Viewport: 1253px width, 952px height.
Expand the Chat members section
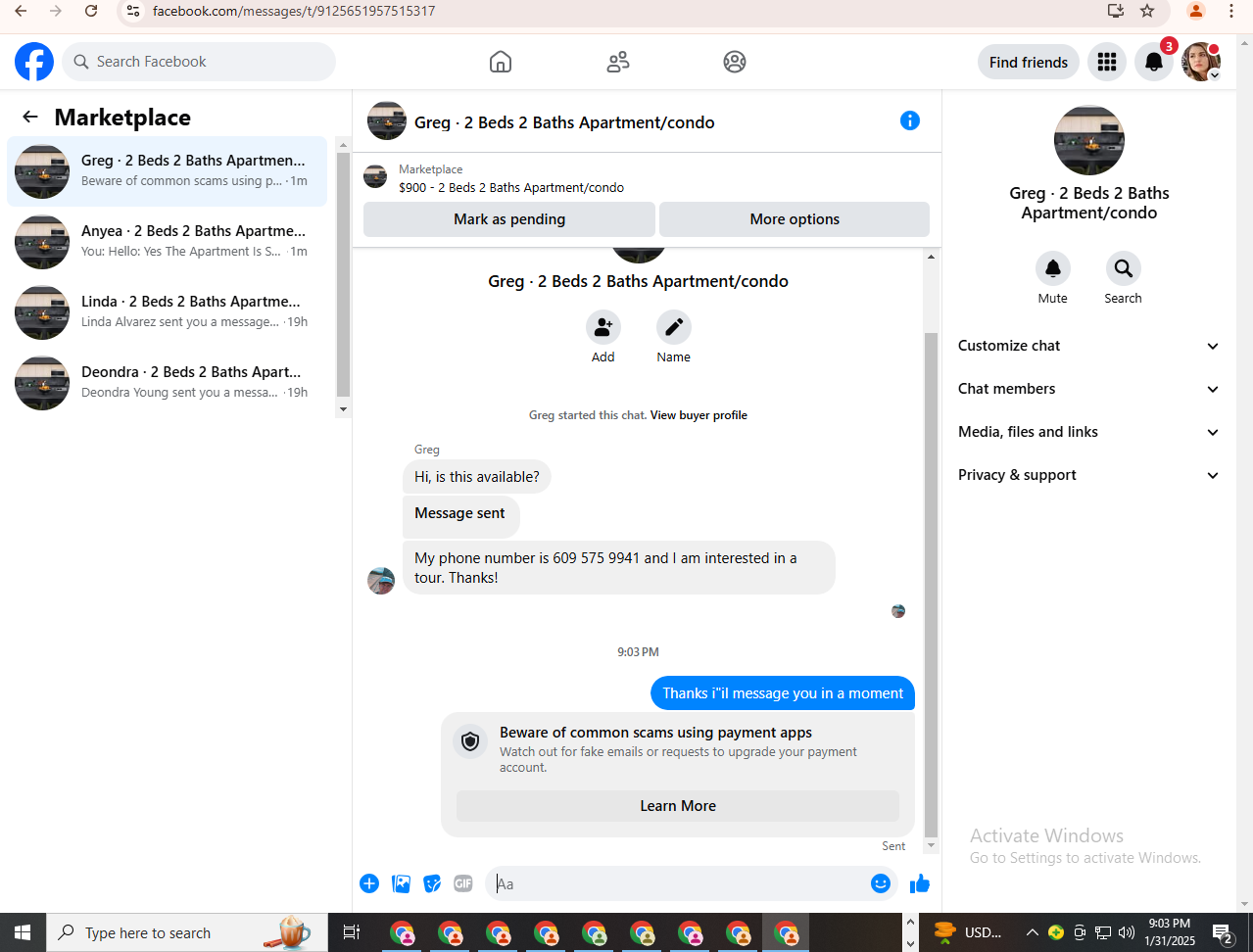(x=1088, y=389)
